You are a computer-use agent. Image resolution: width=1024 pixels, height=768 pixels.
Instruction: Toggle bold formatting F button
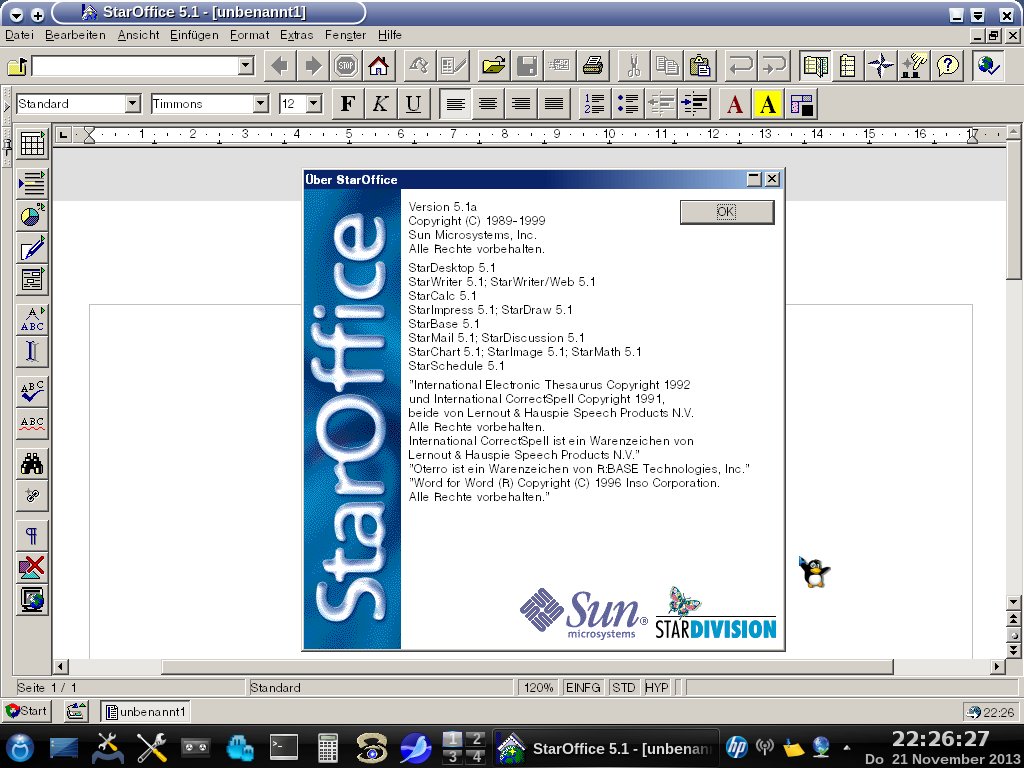coord(348,104)
